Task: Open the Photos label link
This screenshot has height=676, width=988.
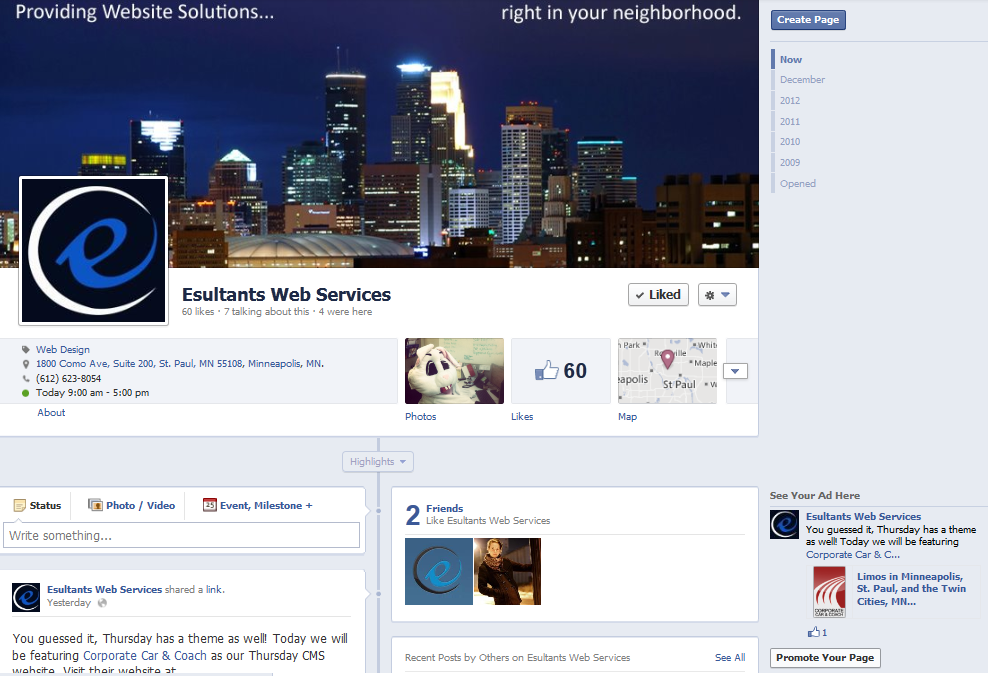Action: coord(420,416)
